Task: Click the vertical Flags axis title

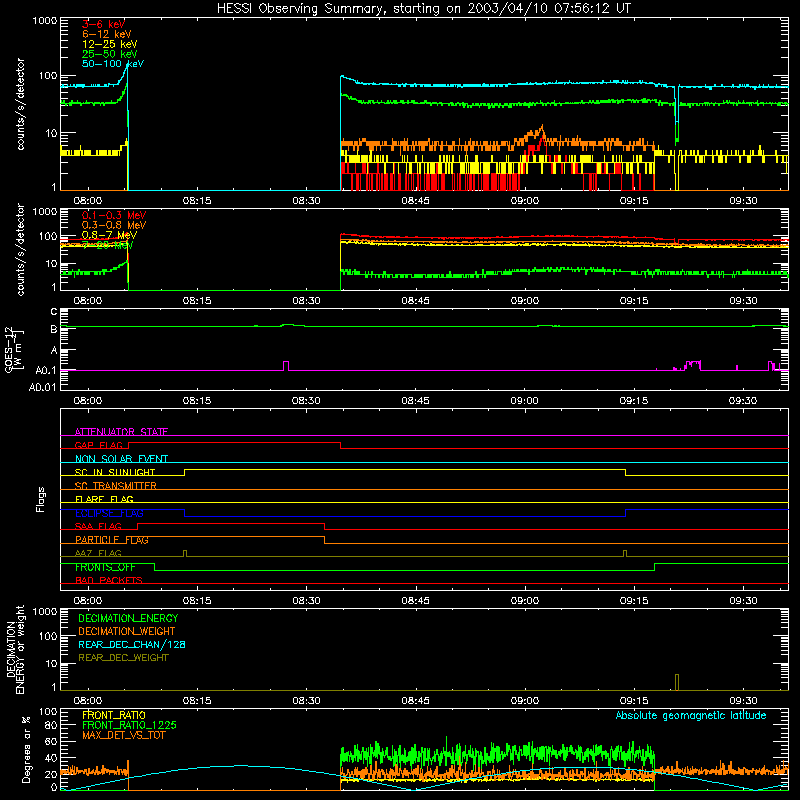Action: 41,499
